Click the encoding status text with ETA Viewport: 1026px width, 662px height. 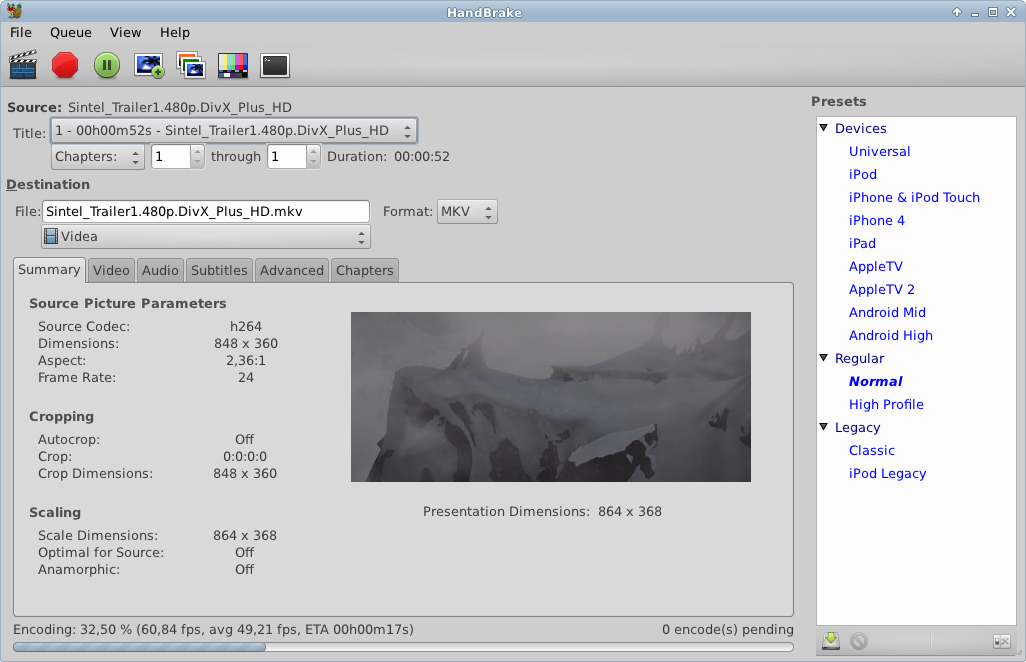click(213, 629)
